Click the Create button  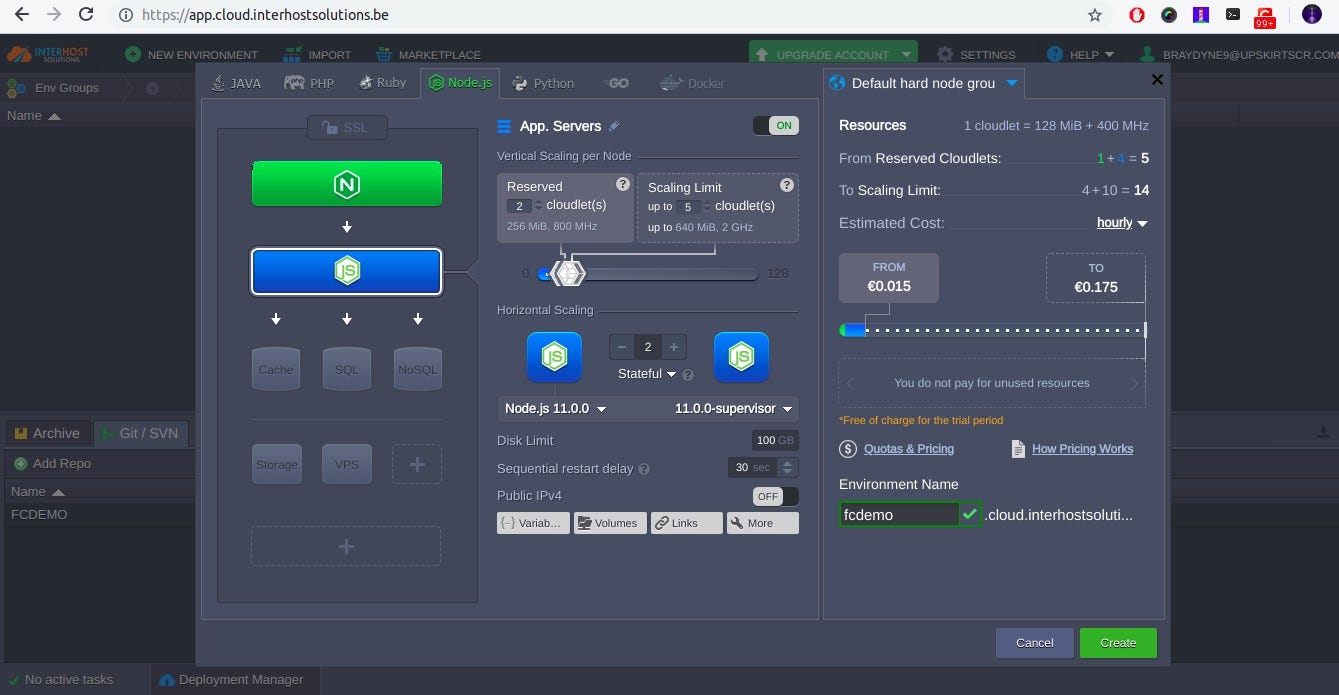tap(1118, 643)
